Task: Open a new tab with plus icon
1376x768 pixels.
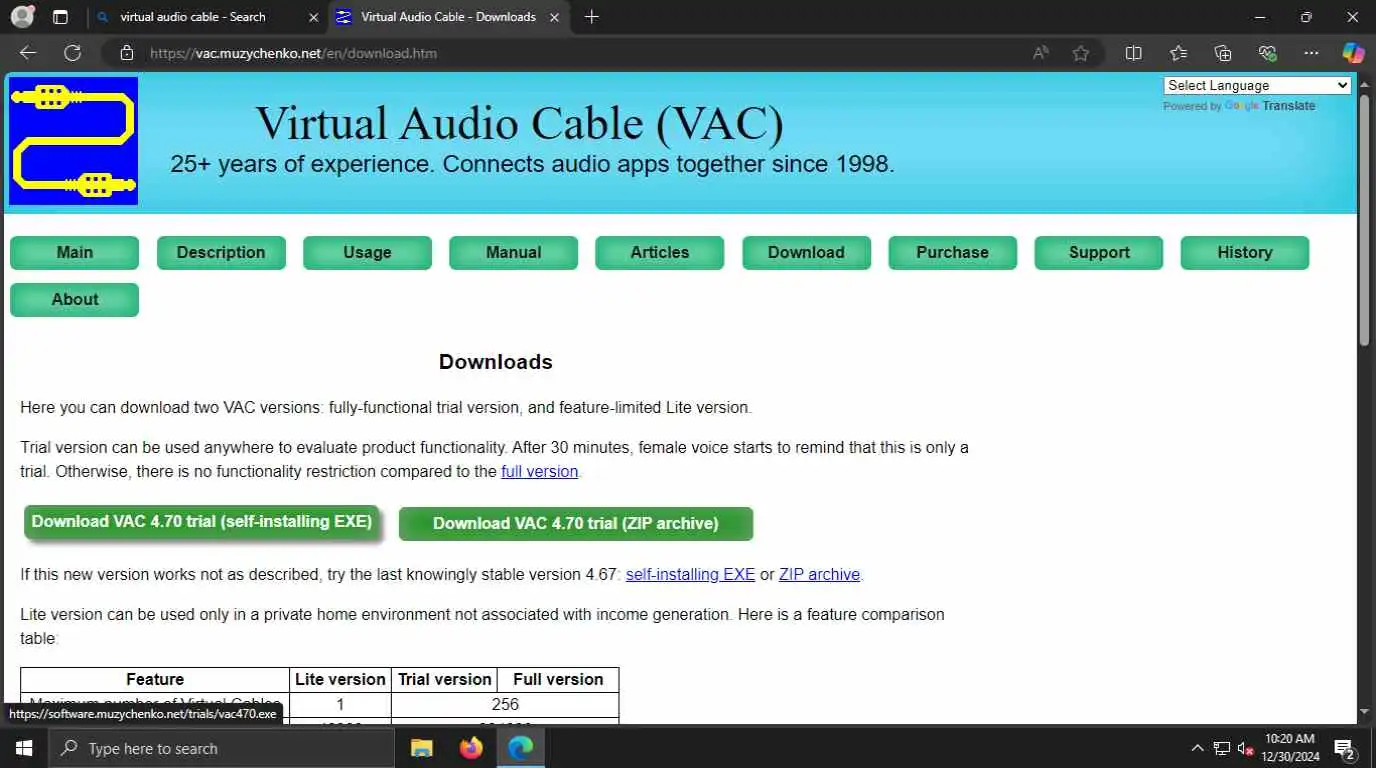Action: [591, 17]
